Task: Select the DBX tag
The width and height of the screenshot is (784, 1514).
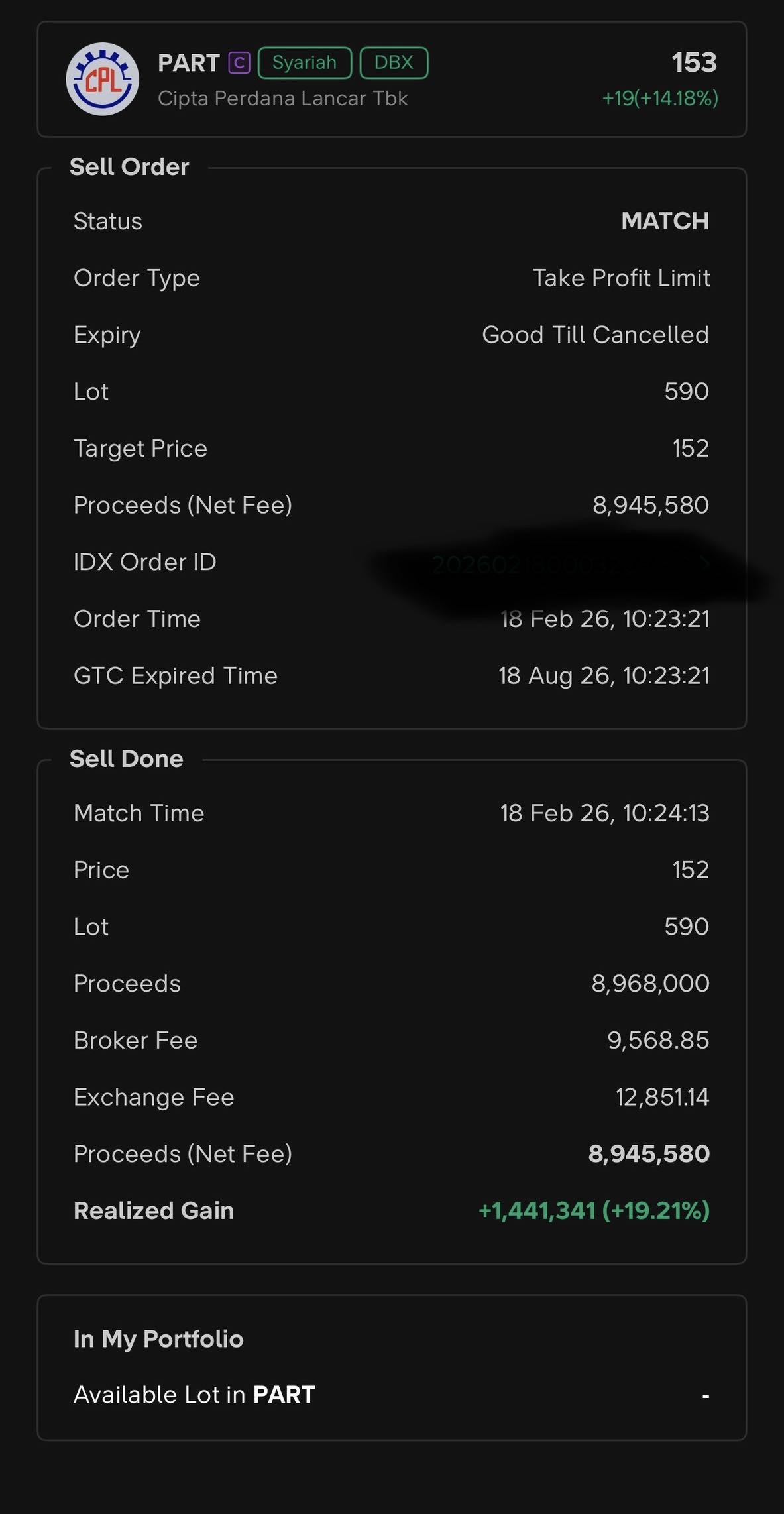Action: (394, 63)
